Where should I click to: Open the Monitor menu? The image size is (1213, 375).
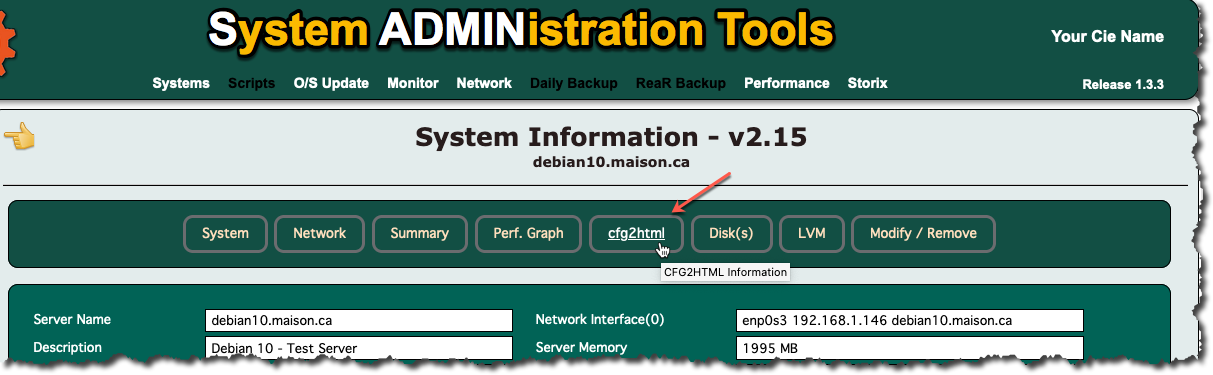[x=413, y=83]
